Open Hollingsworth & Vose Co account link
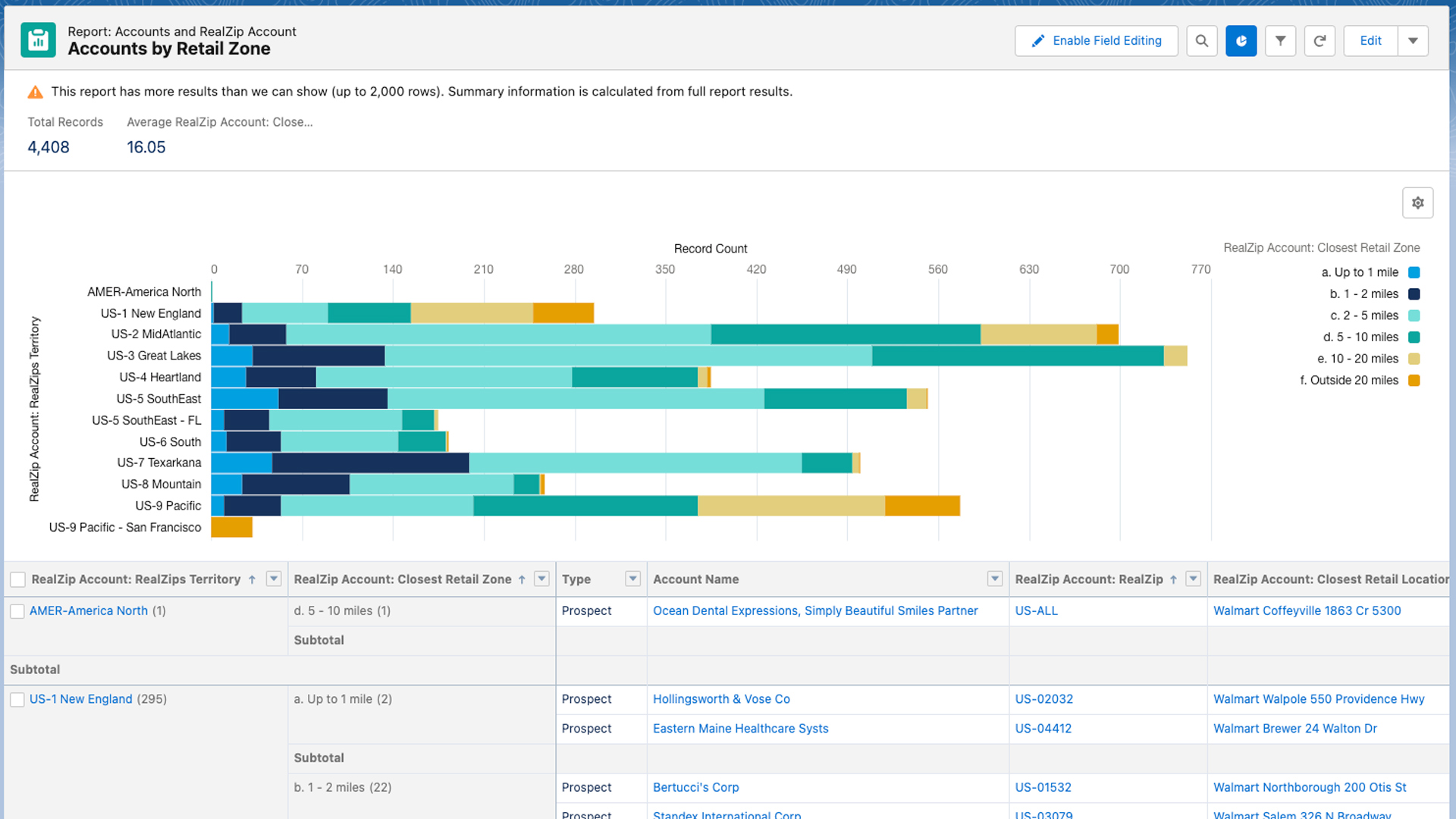 pos(721,699)
